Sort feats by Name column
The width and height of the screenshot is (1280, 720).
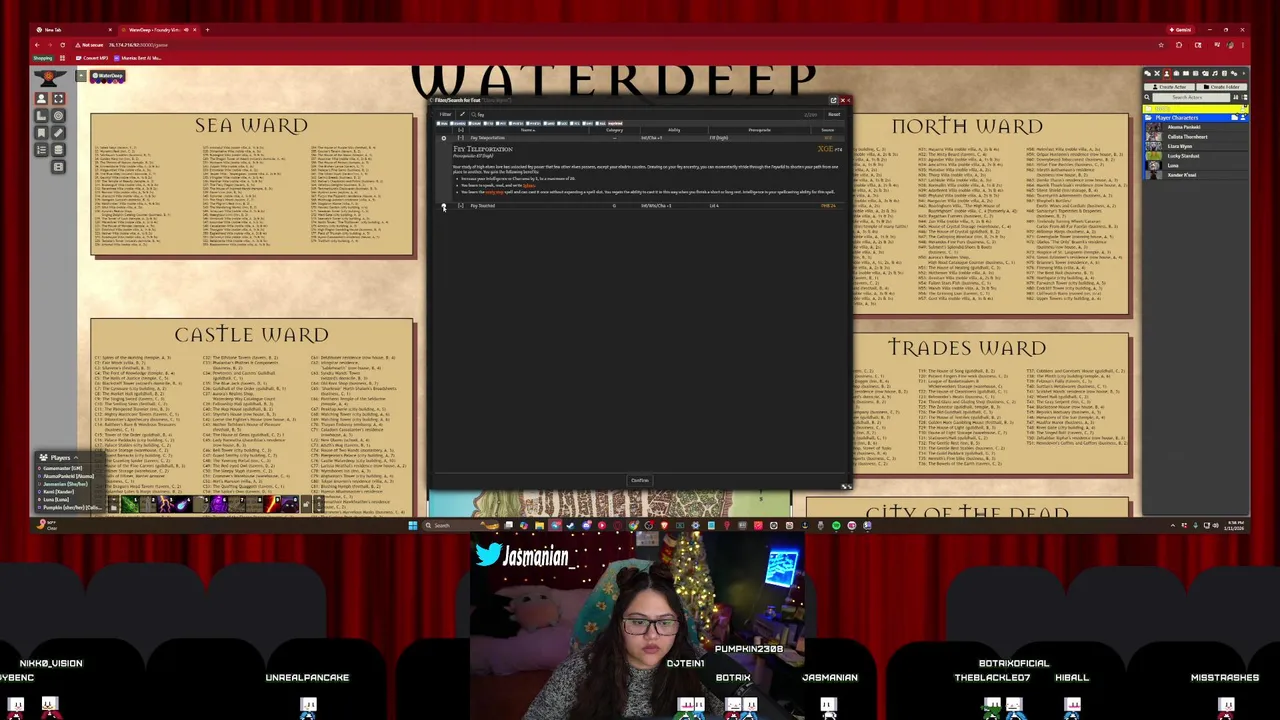click(x=528, y=130)
